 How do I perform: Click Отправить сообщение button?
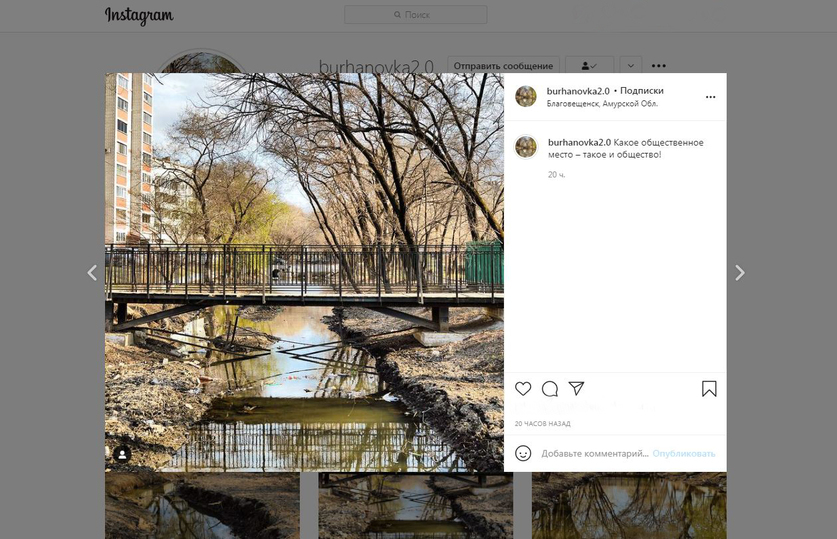coord(503,66)
